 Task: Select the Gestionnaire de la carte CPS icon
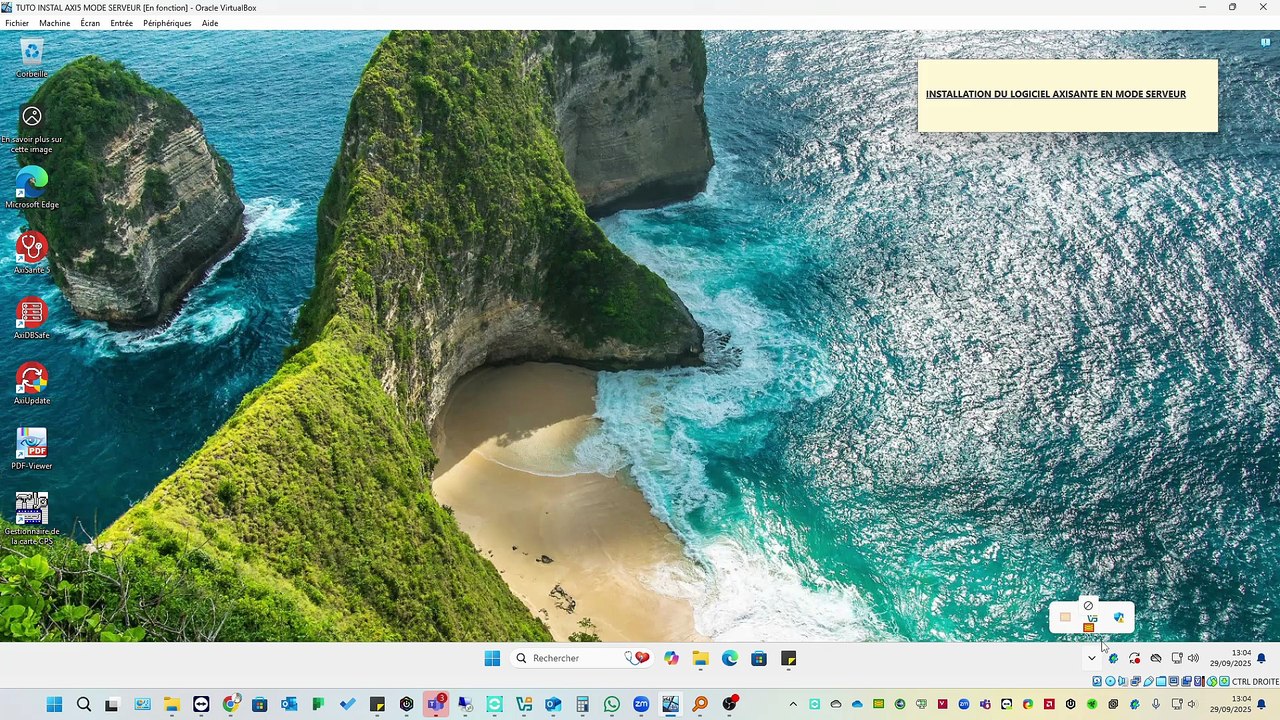click(x=32, y=519)
